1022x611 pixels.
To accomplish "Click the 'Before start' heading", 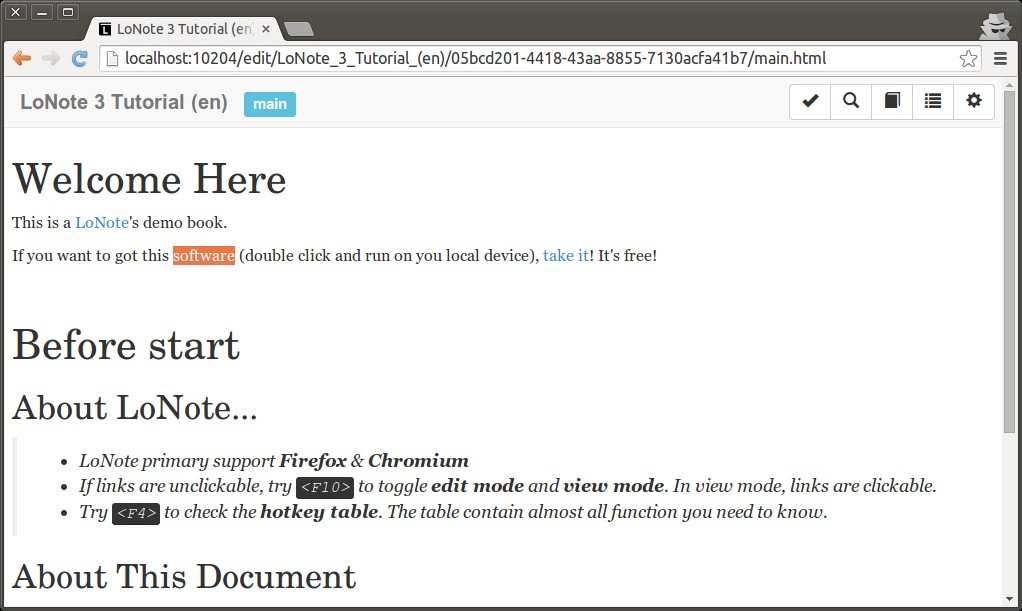I will point(126,345).
